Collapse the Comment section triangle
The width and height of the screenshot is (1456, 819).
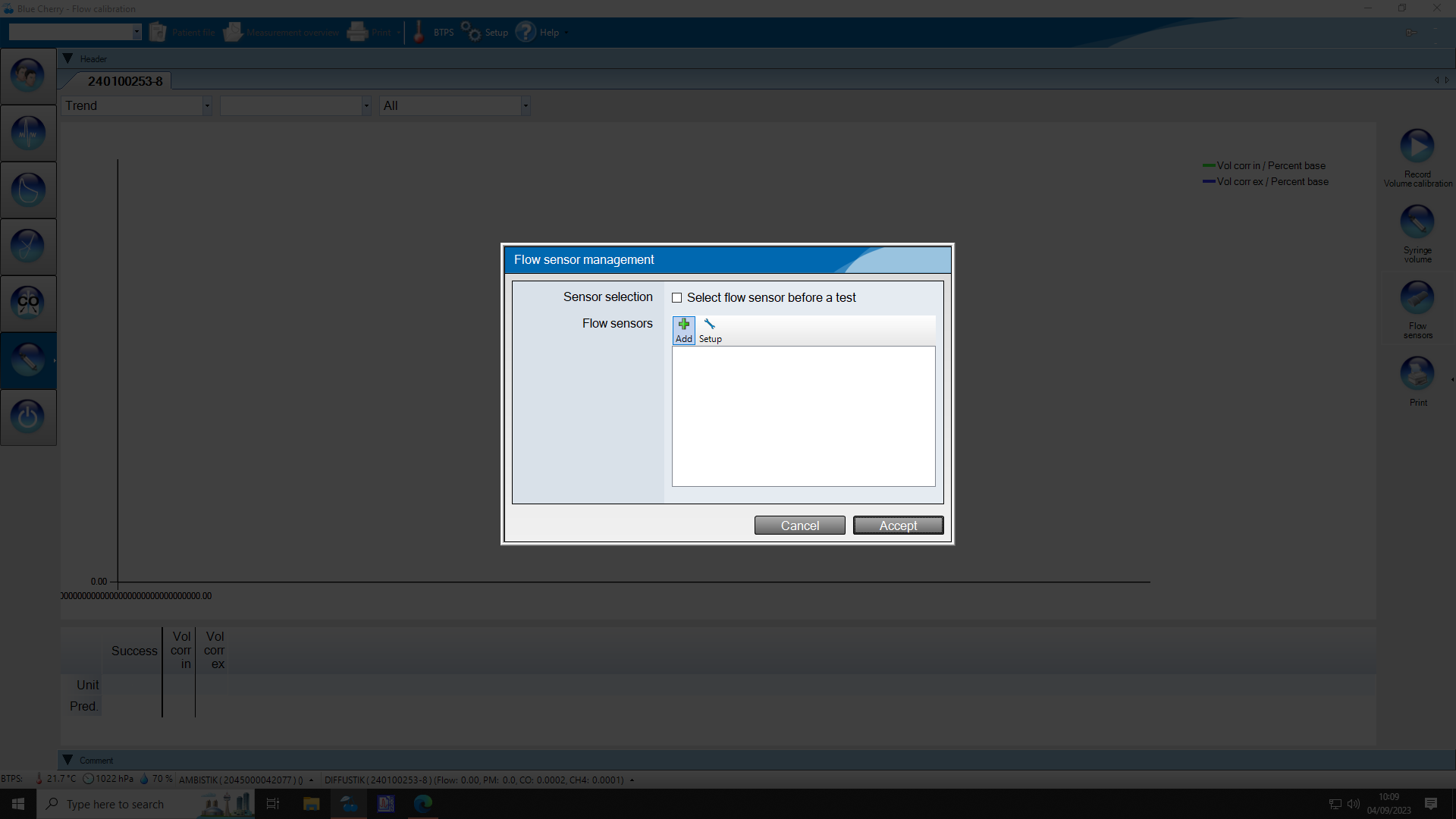pyautogui.click(x=67, y=760)
